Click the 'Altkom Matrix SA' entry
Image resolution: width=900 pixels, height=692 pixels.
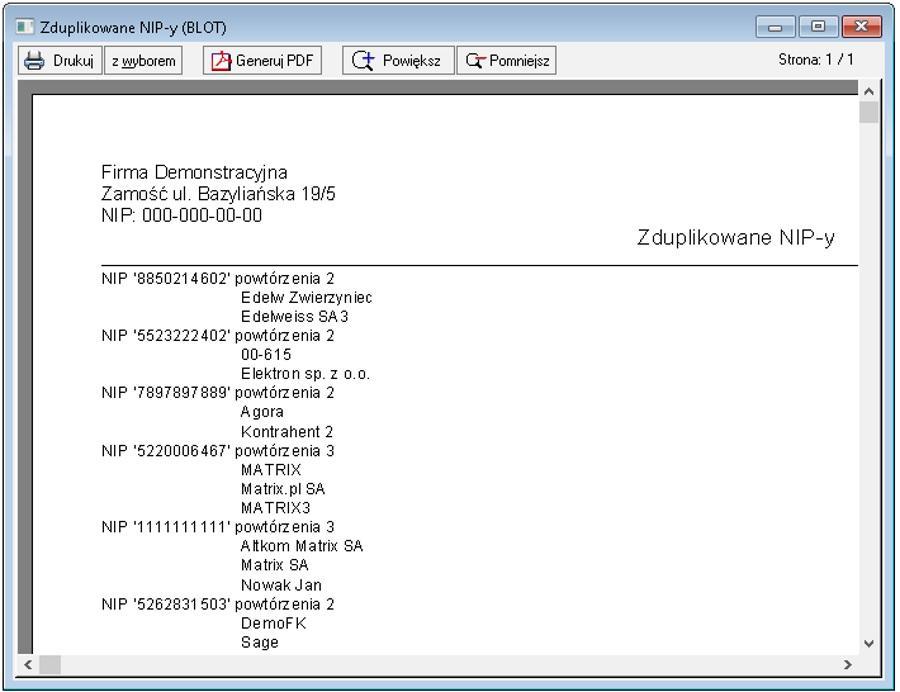tap(301, 546)
